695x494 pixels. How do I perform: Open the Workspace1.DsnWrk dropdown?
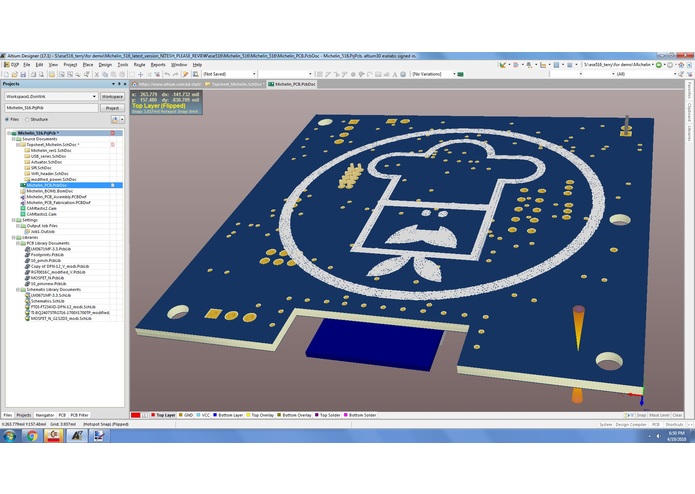[x=94, y=97]
